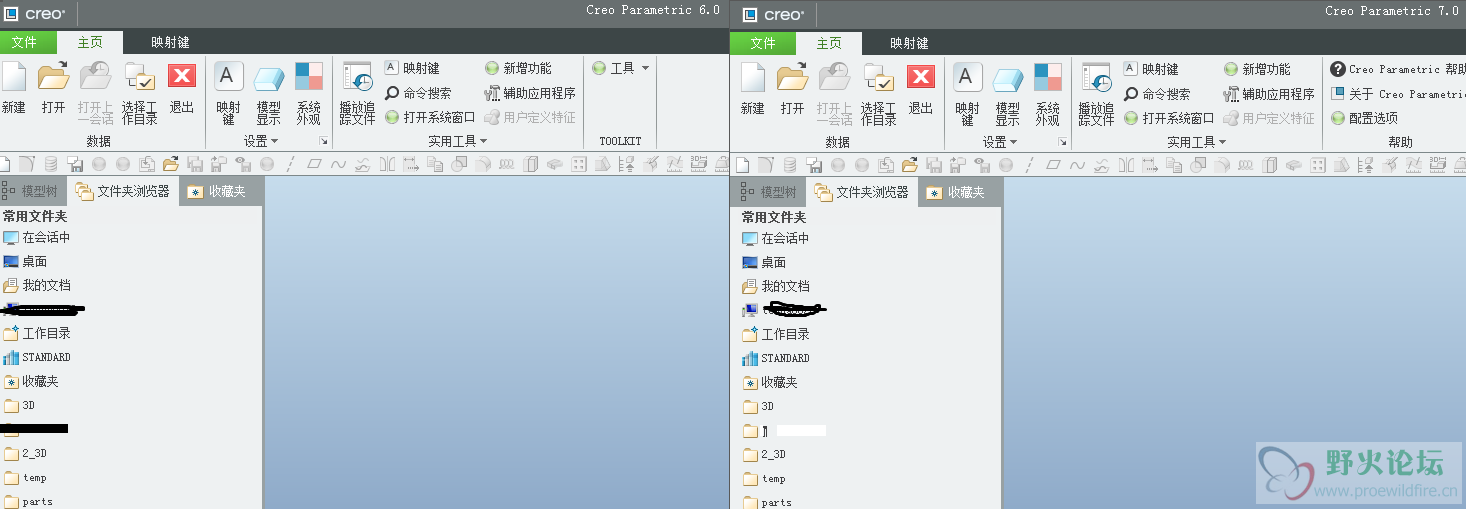This screenshot has width=1467, height=509.
Task: Select 3D folder in Creo 7.0 browser
Action: point(759,406)
